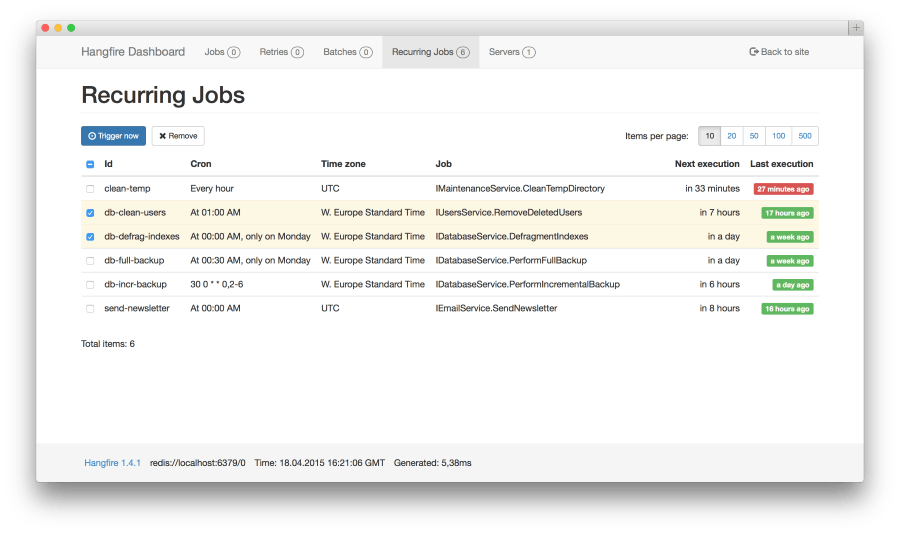Click the db-full-backup 'a week ago' badge
Image resolution: width=900 pixels, height=534 pixels.
tap(790, 261)
